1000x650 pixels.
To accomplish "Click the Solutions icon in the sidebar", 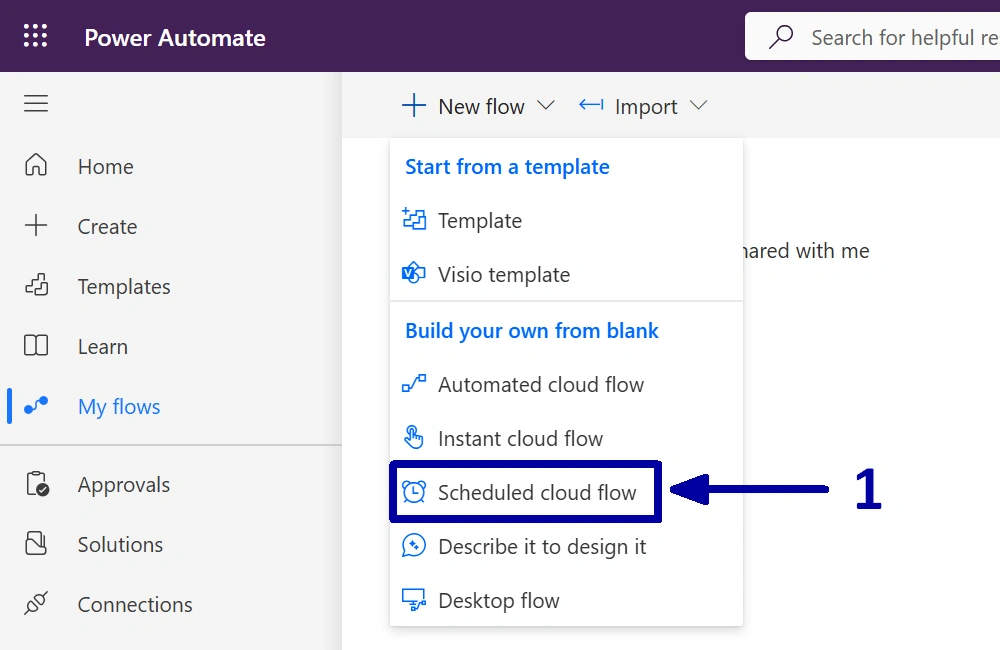I will pyautogui.click(x=36, y=543).
